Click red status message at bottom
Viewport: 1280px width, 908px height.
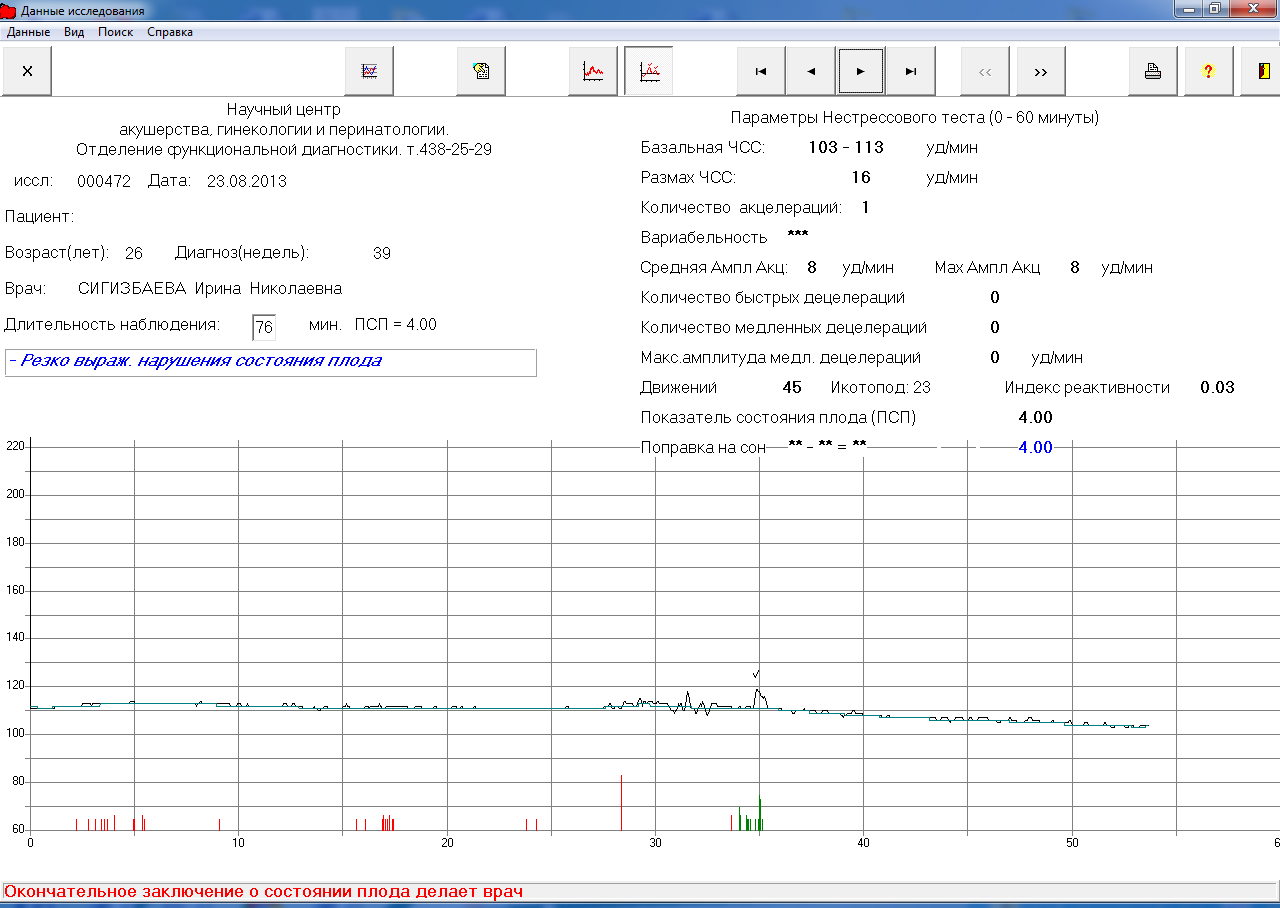(264, 891)
